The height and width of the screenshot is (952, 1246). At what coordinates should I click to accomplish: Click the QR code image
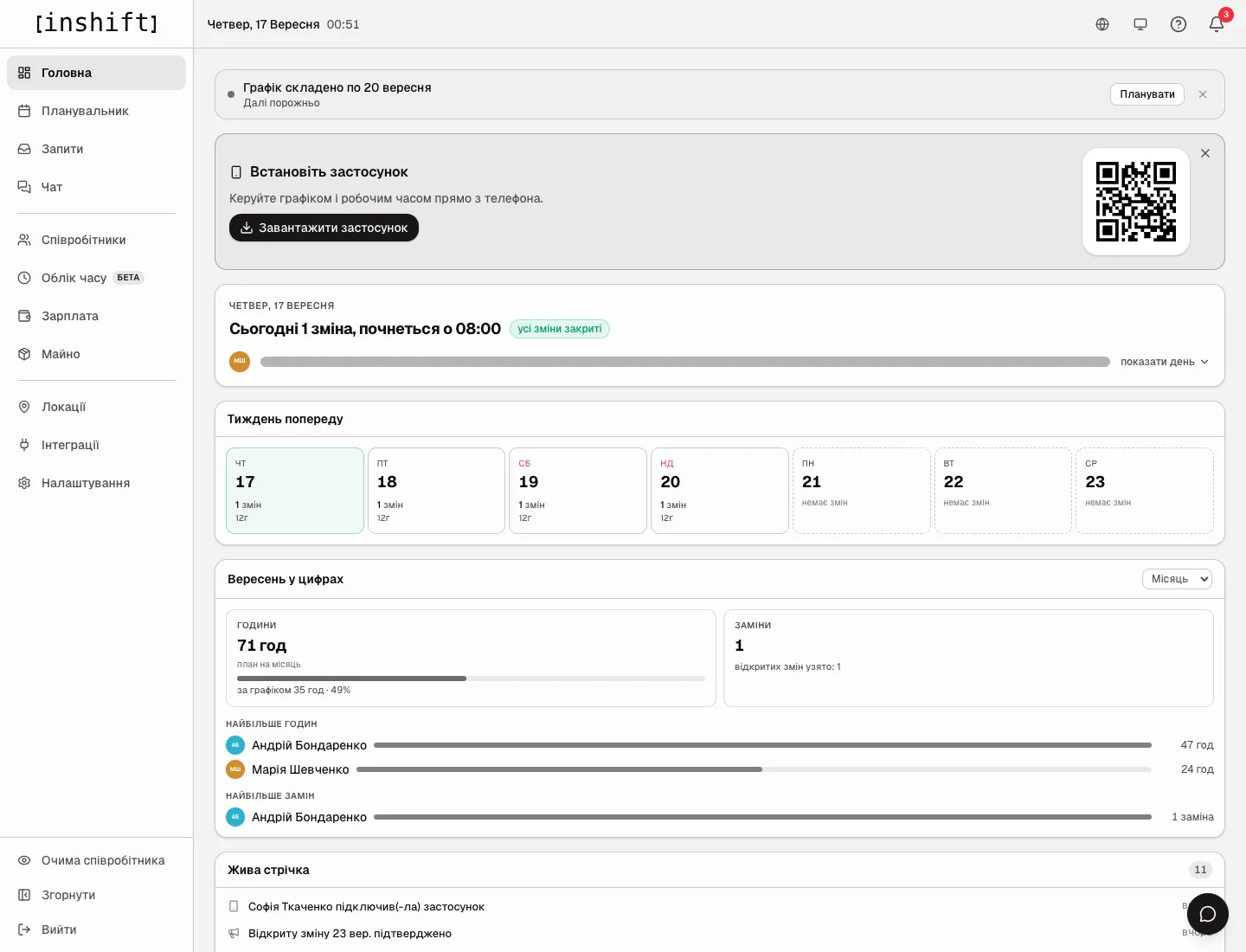pos(1136,202)
